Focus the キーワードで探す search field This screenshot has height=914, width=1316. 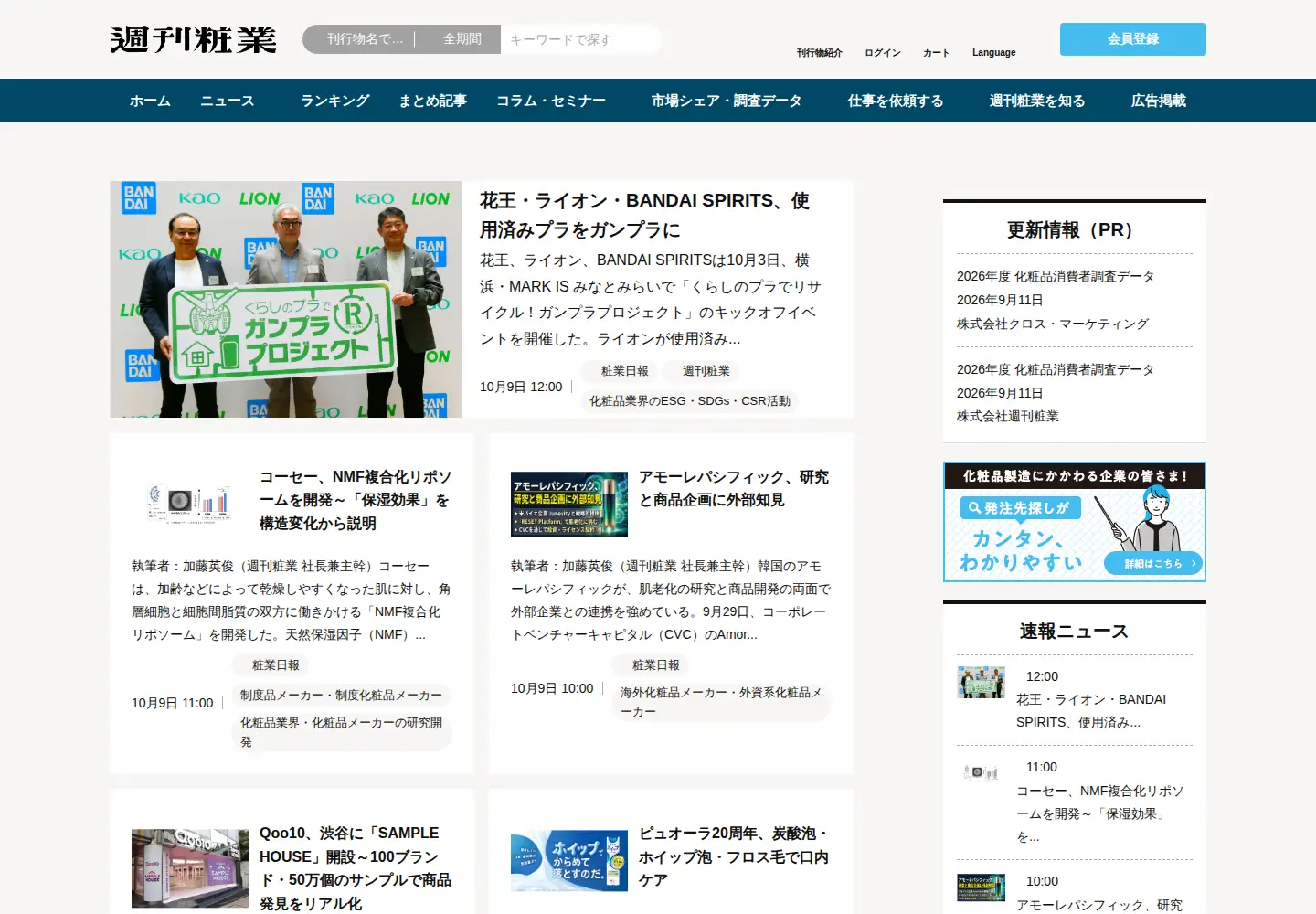[581, 39]
